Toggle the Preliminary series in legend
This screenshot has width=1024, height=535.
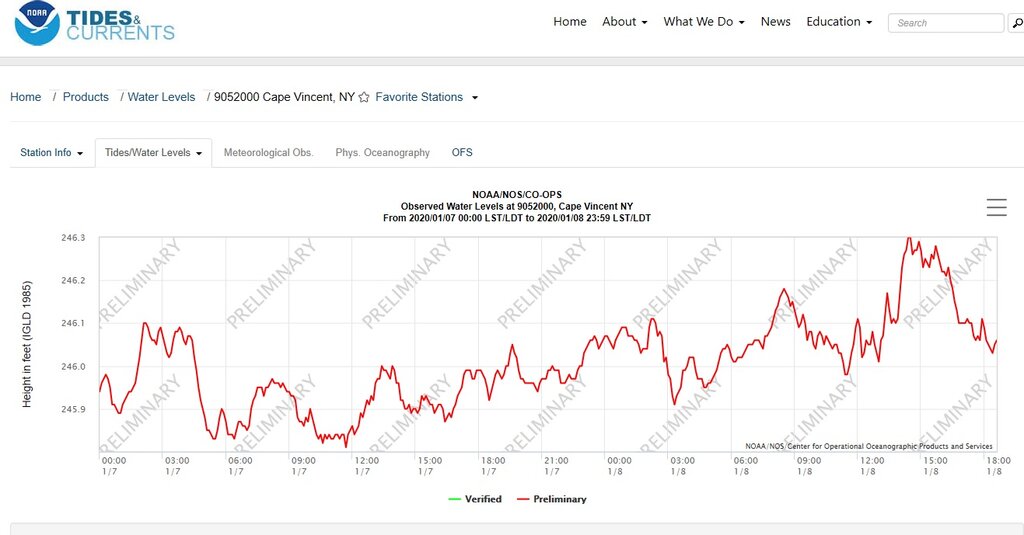(552, 499)
